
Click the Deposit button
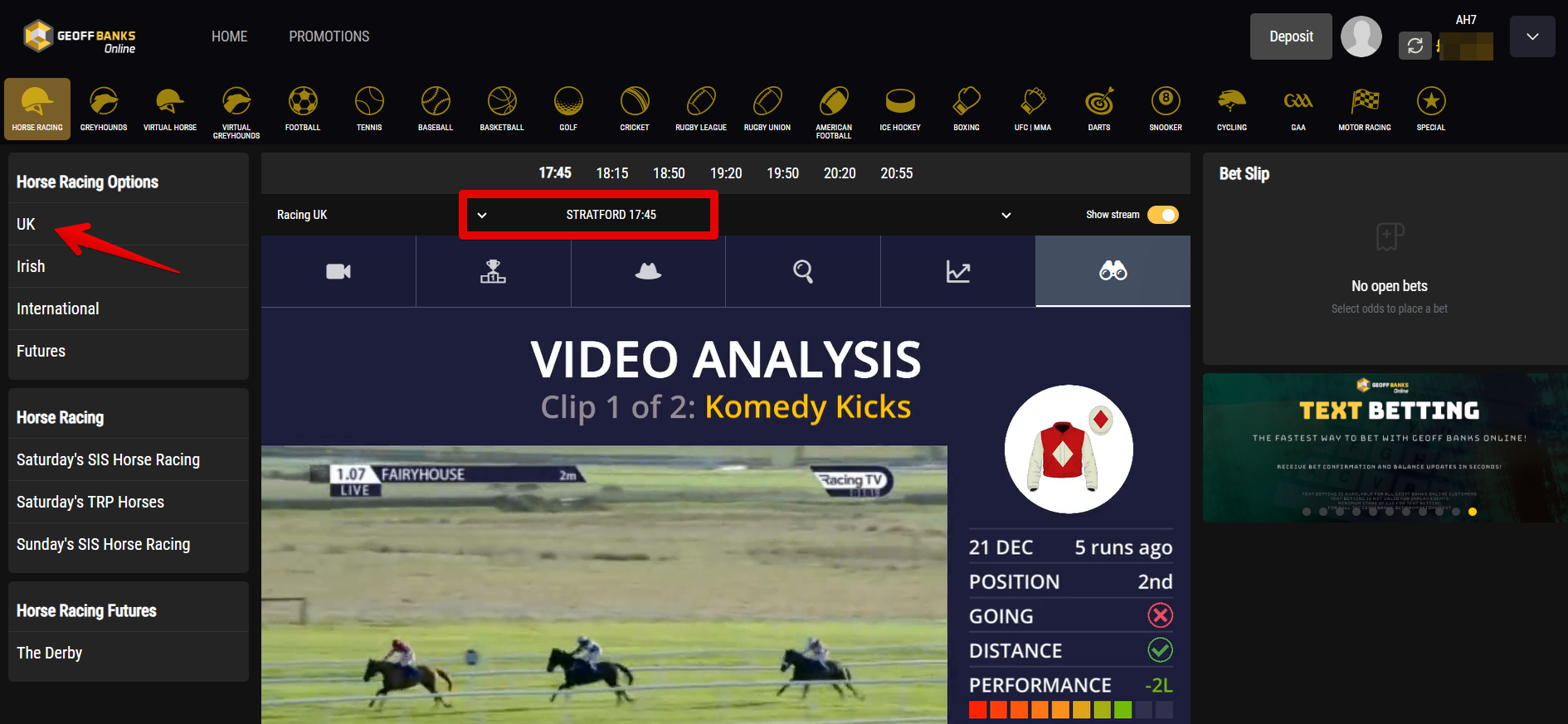(1291, 36)
